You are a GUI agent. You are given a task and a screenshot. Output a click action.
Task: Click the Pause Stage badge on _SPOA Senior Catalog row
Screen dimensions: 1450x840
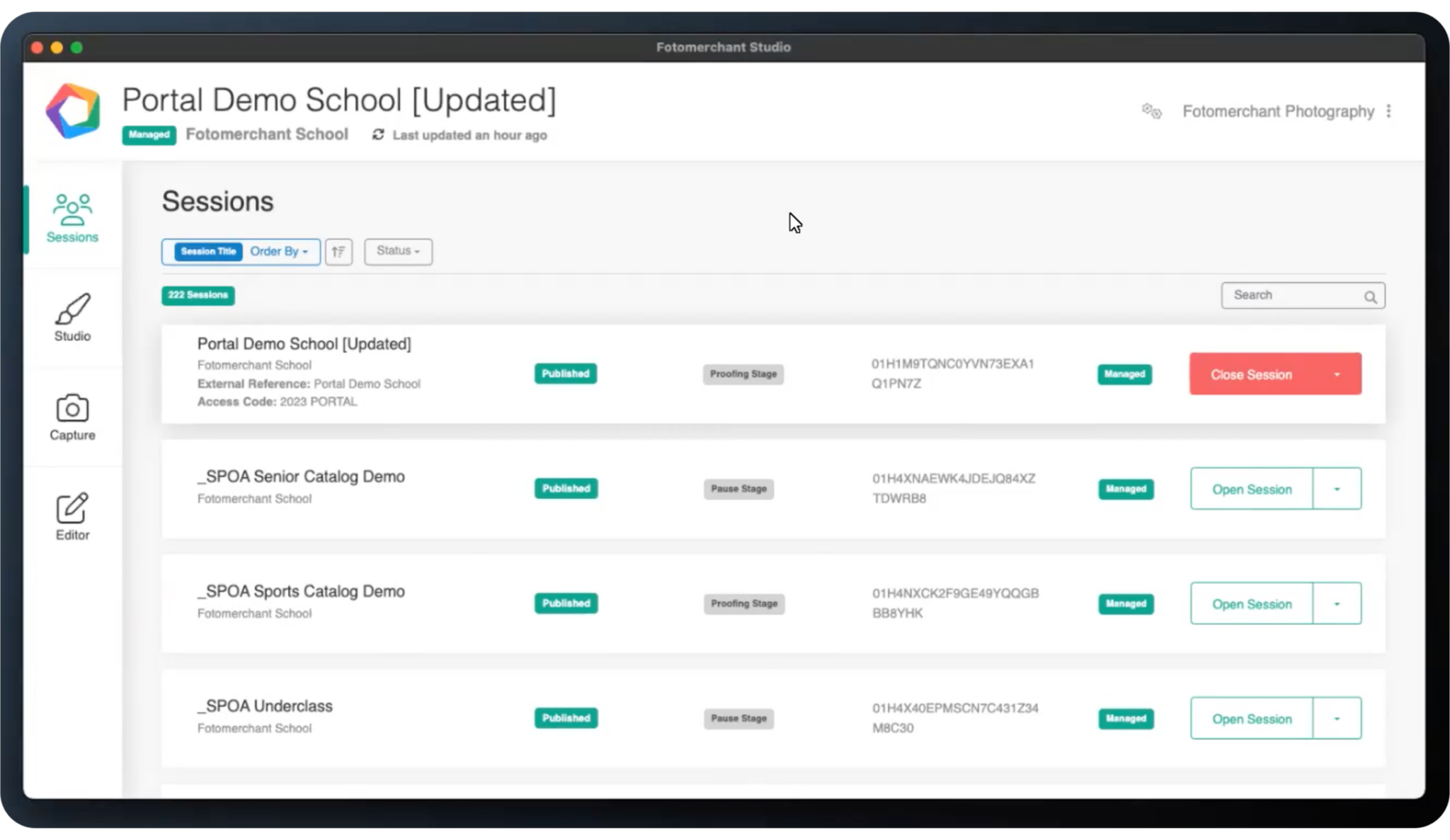[738, 488]
